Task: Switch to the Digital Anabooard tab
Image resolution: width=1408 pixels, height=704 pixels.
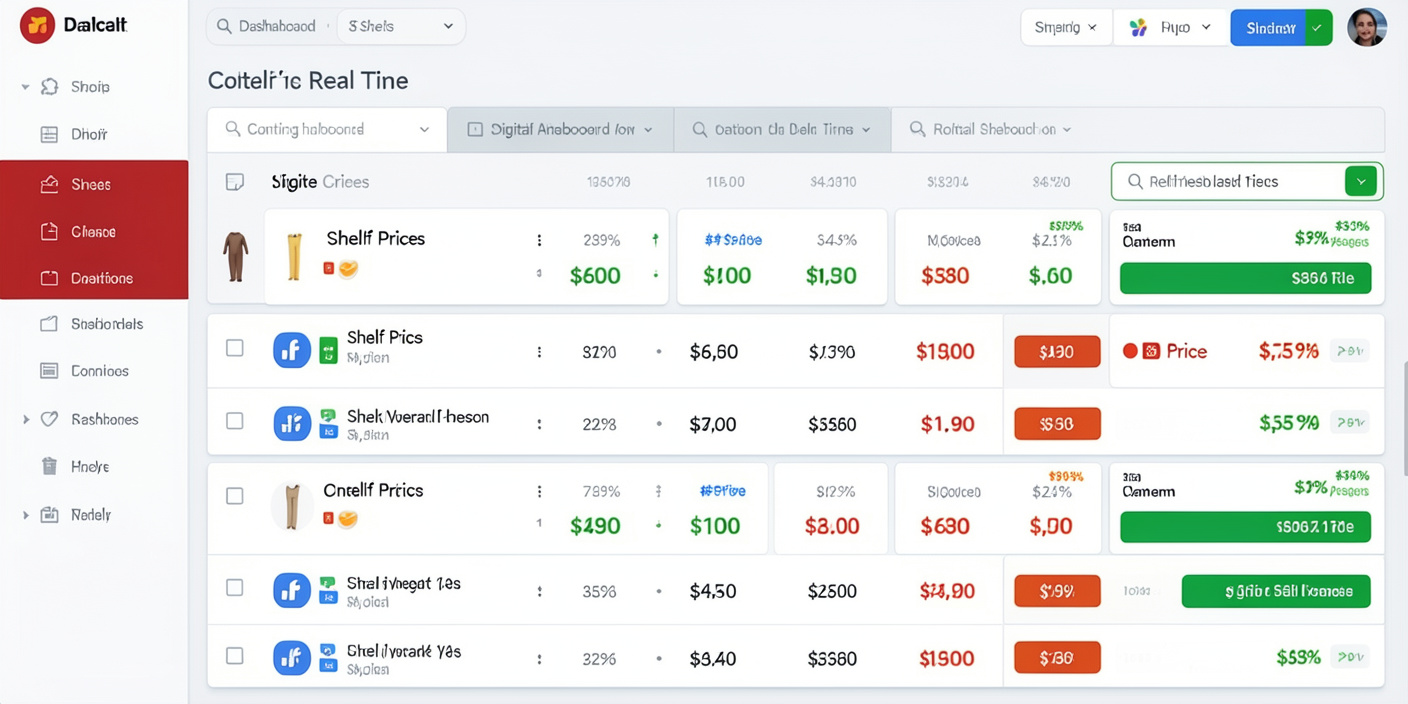Action: [560, 130]
